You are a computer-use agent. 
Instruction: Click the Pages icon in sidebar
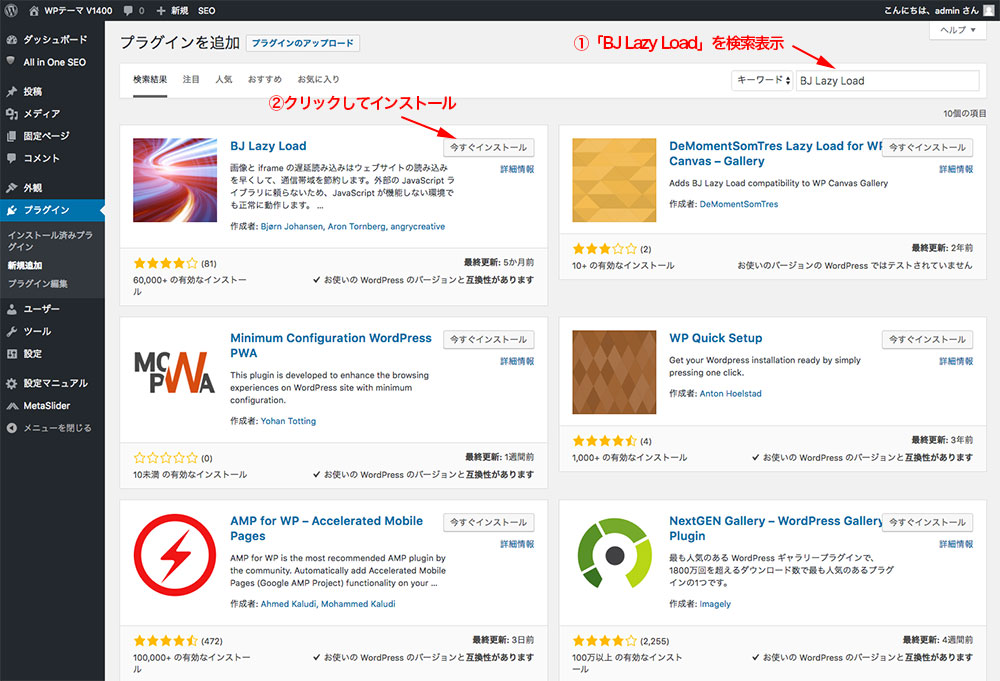click(11, 136)
